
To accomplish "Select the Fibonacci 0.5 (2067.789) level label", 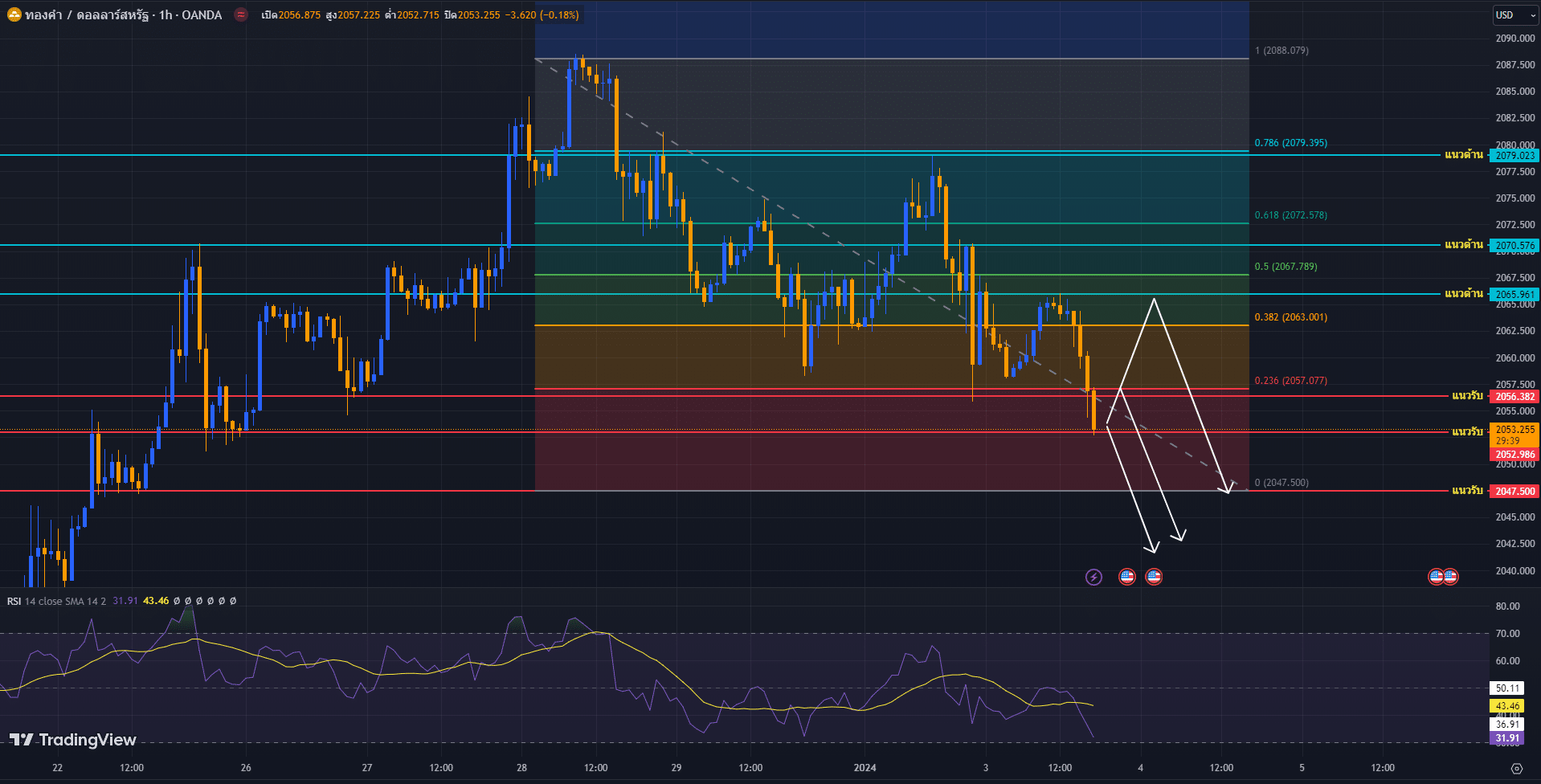I will 1286,267.
